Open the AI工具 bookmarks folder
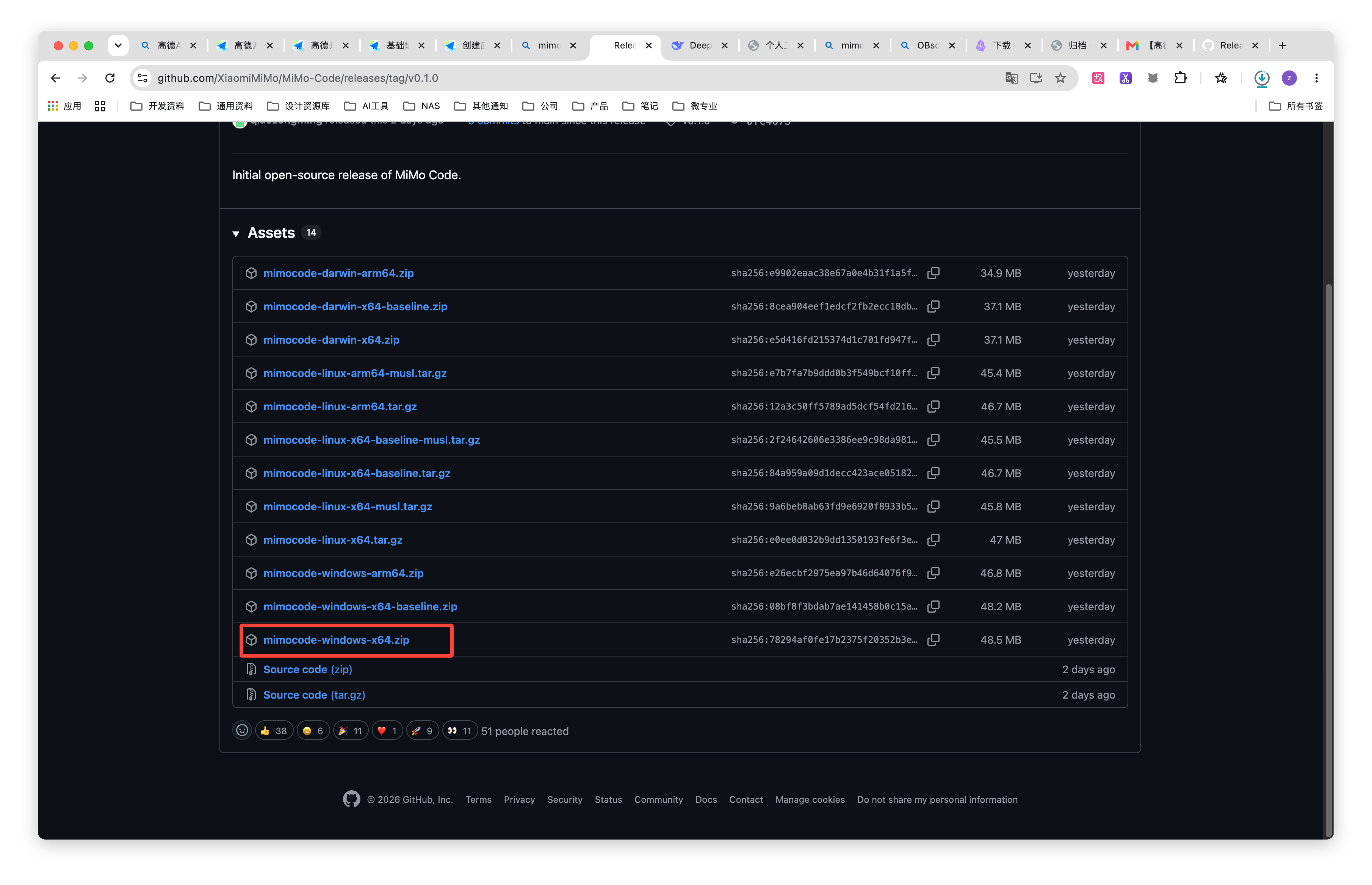Viewport: 1372px width, 885px height. click(367, 106)
